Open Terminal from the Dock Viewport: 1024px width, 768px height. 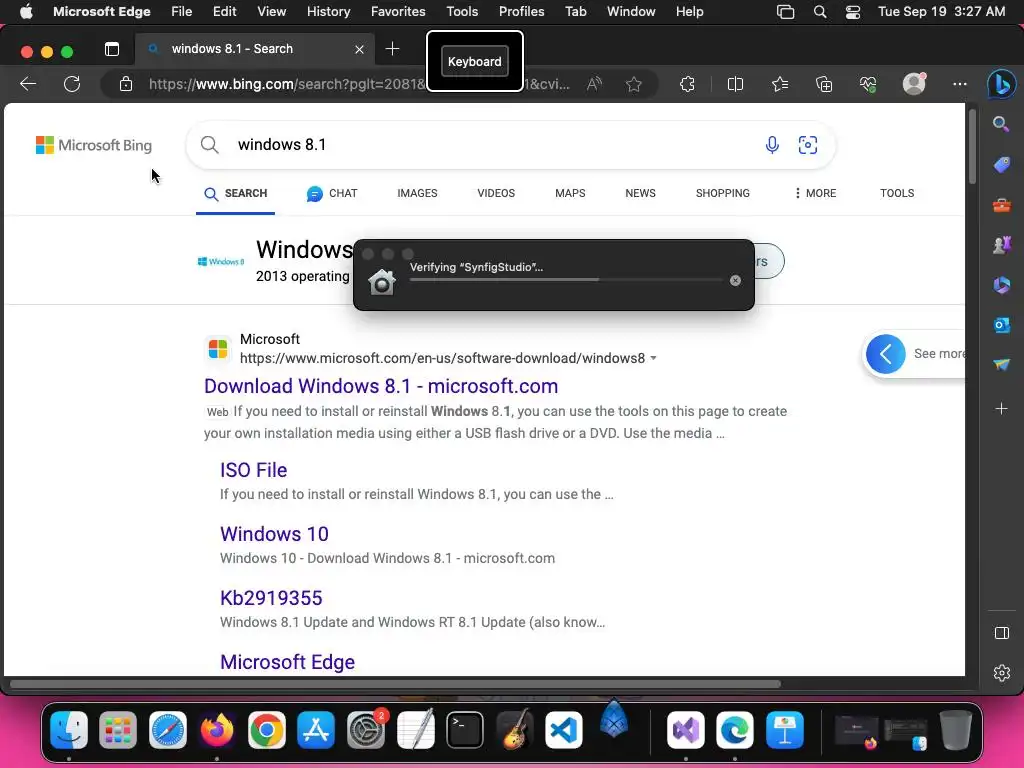(464, 730)
